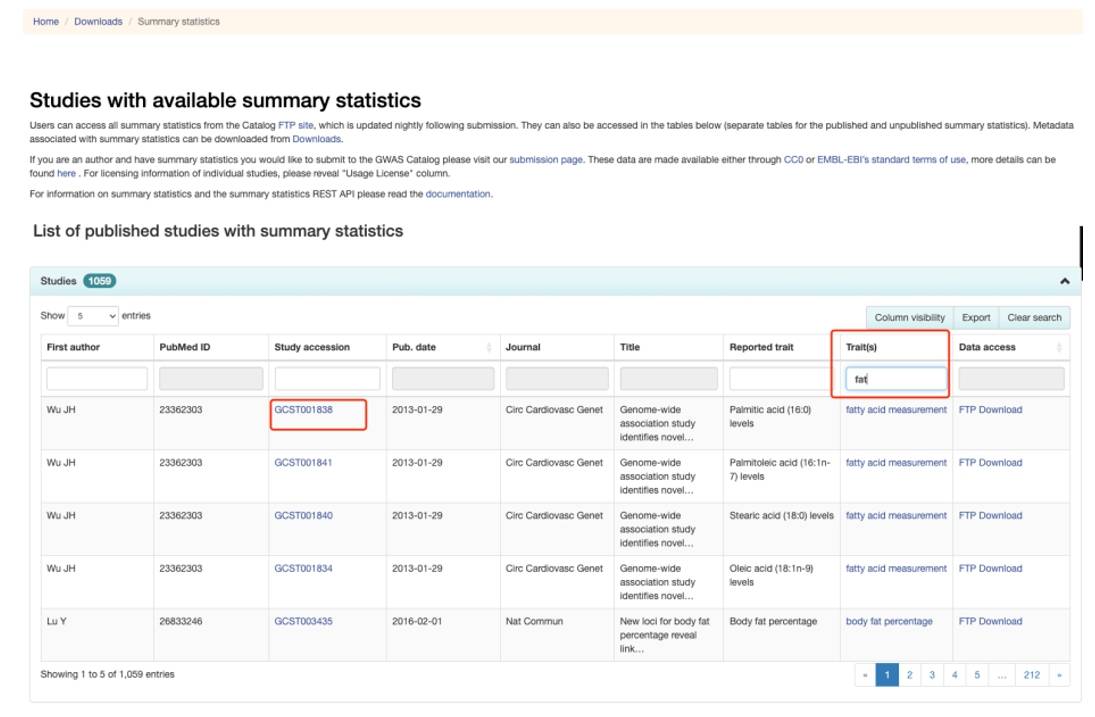Open study GCST001840

point(303,516)
